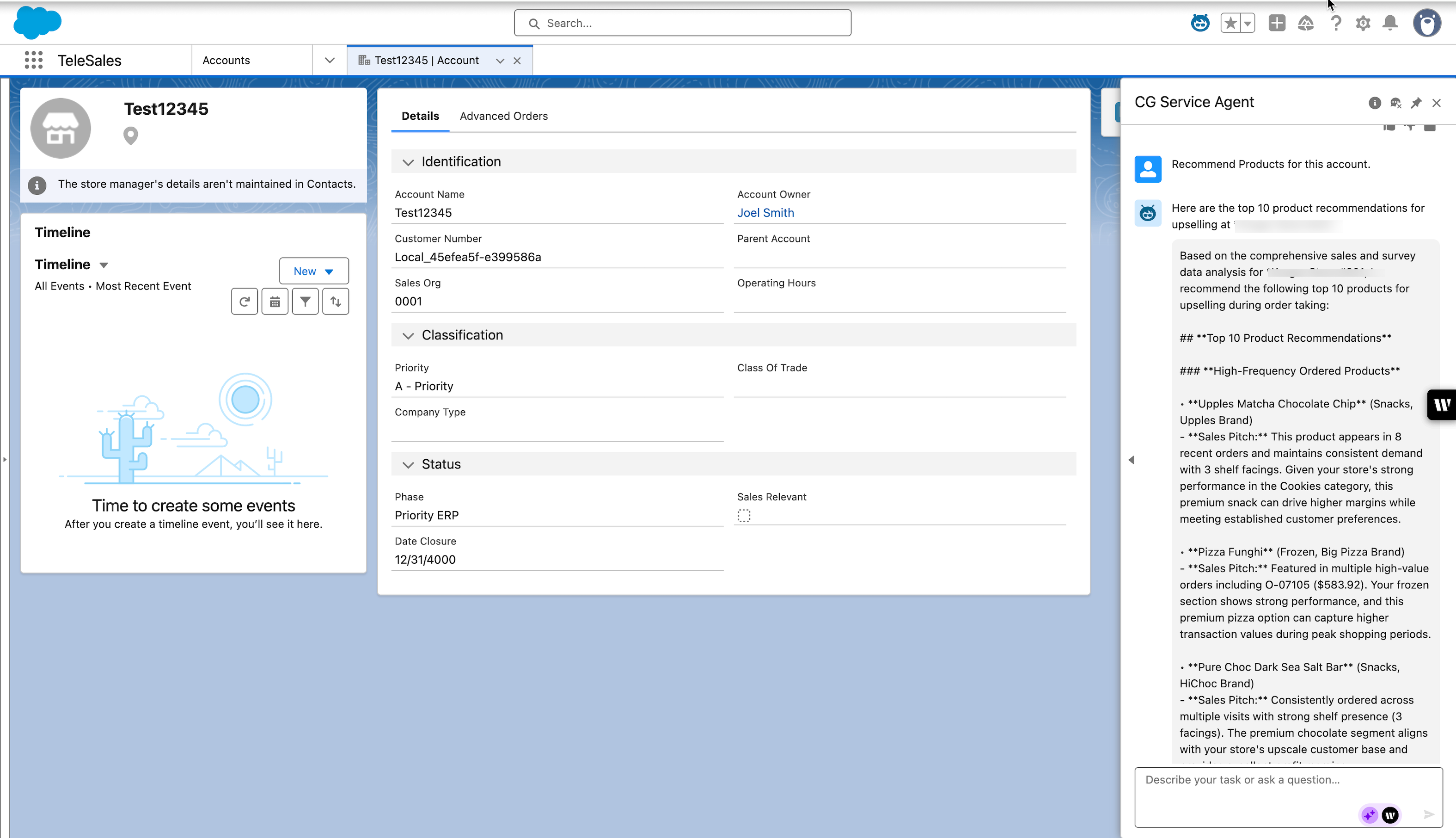Collapse the Identification section
This screenshot has width=1456, height=838.
[408, 162]
